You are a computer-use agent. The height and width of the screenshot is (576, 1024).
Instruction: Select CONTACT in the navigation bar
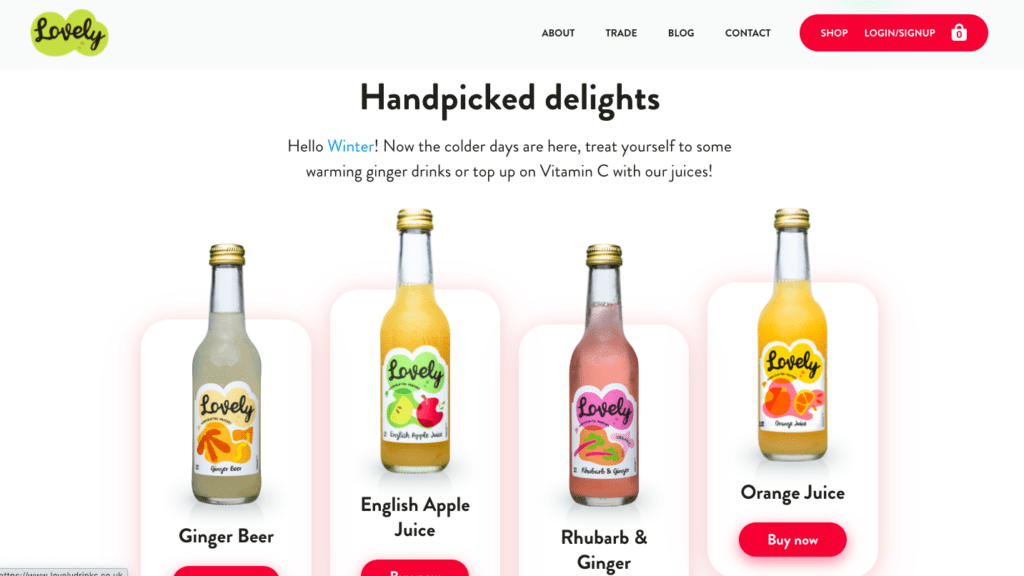pyautogui.click(x=748, y=33)
